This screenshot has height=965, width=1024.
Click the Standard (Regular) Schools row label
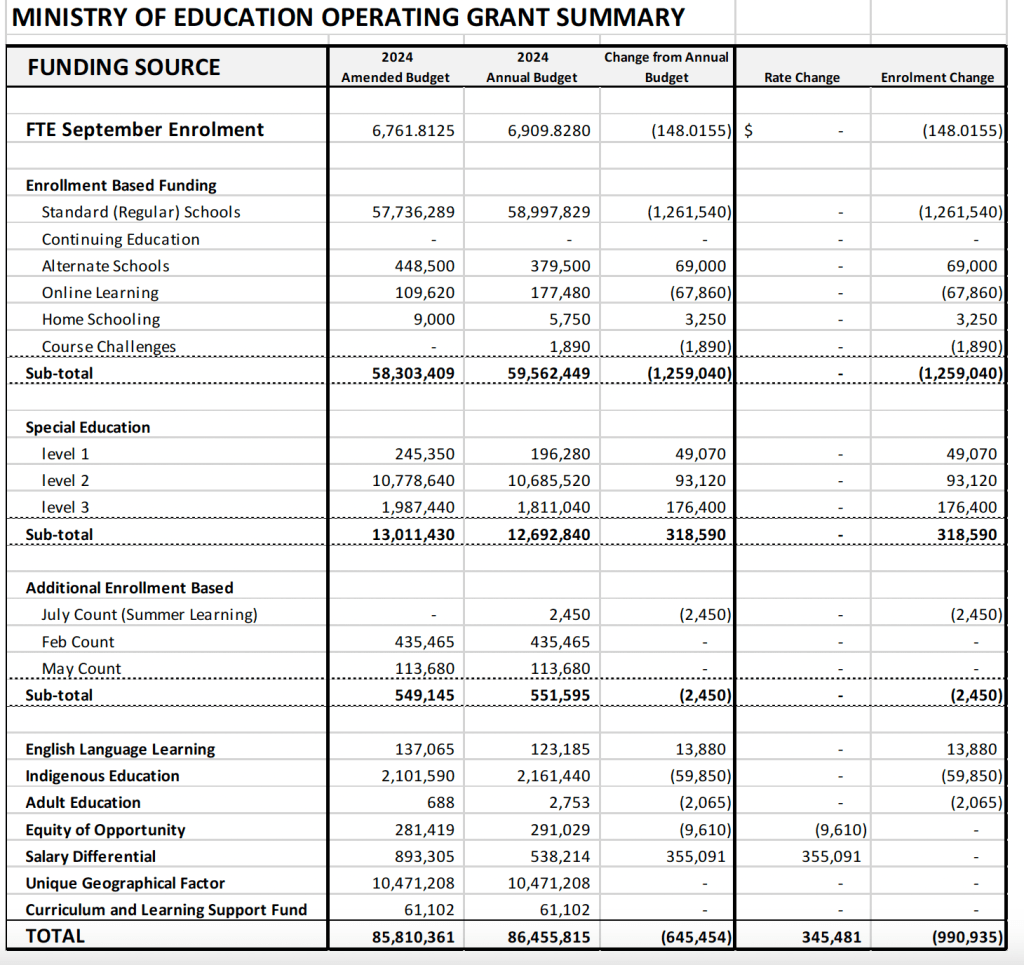point(141,212)
